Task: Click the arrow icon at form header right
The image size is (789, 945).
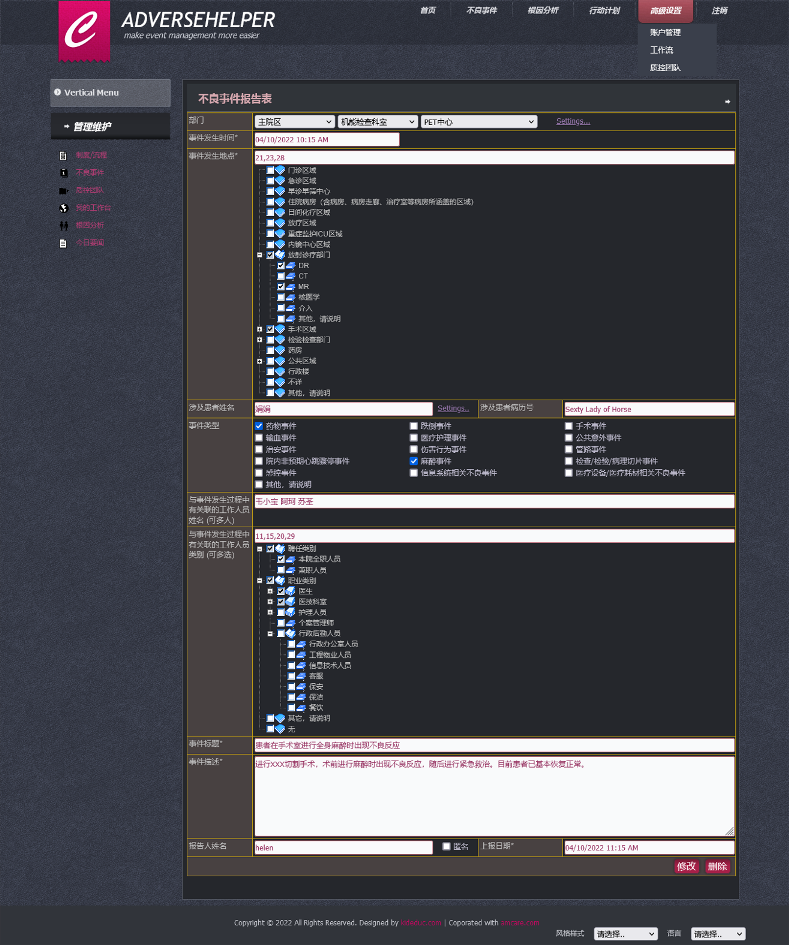Action: click(727, 101)
